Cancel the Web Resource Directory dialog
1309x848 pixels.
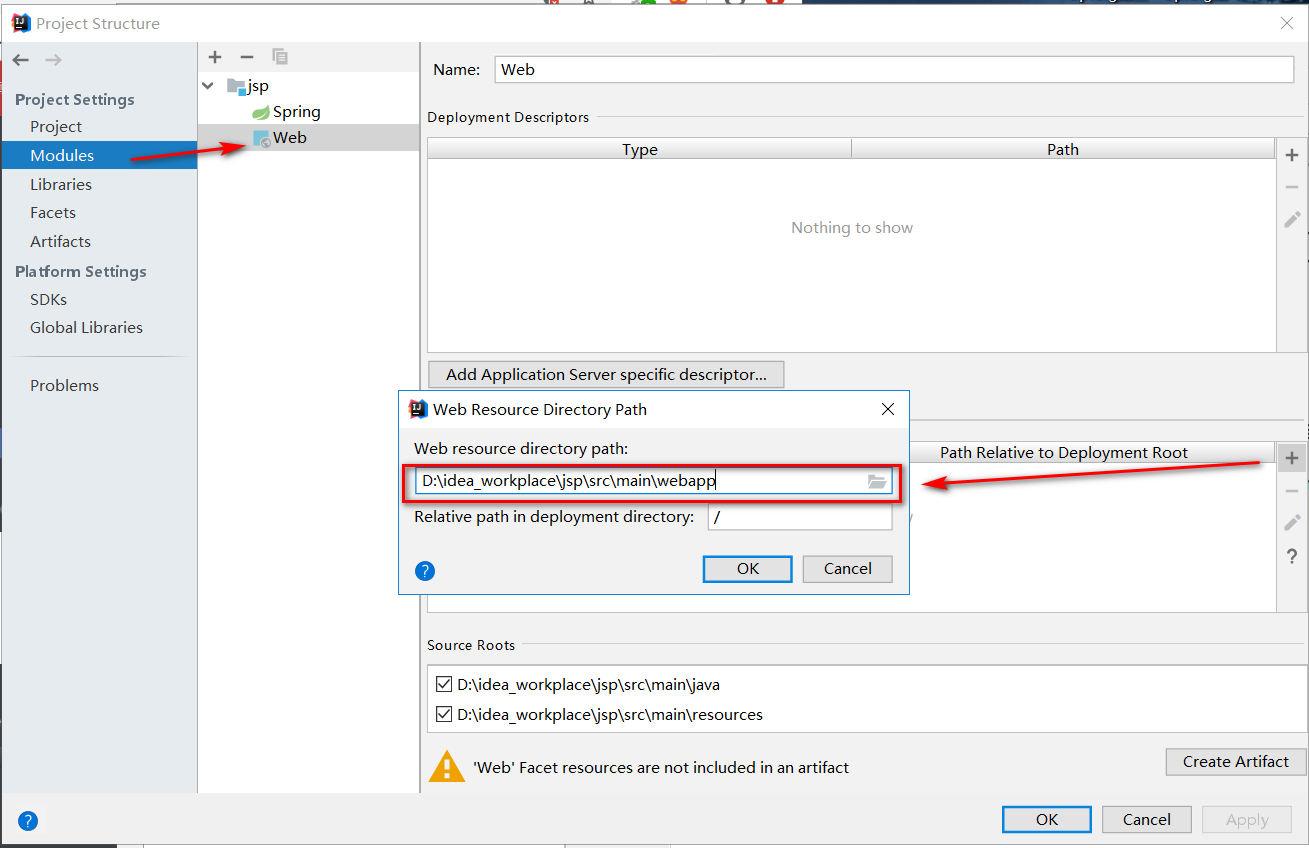pyautogui.click(x=848, y=568)
